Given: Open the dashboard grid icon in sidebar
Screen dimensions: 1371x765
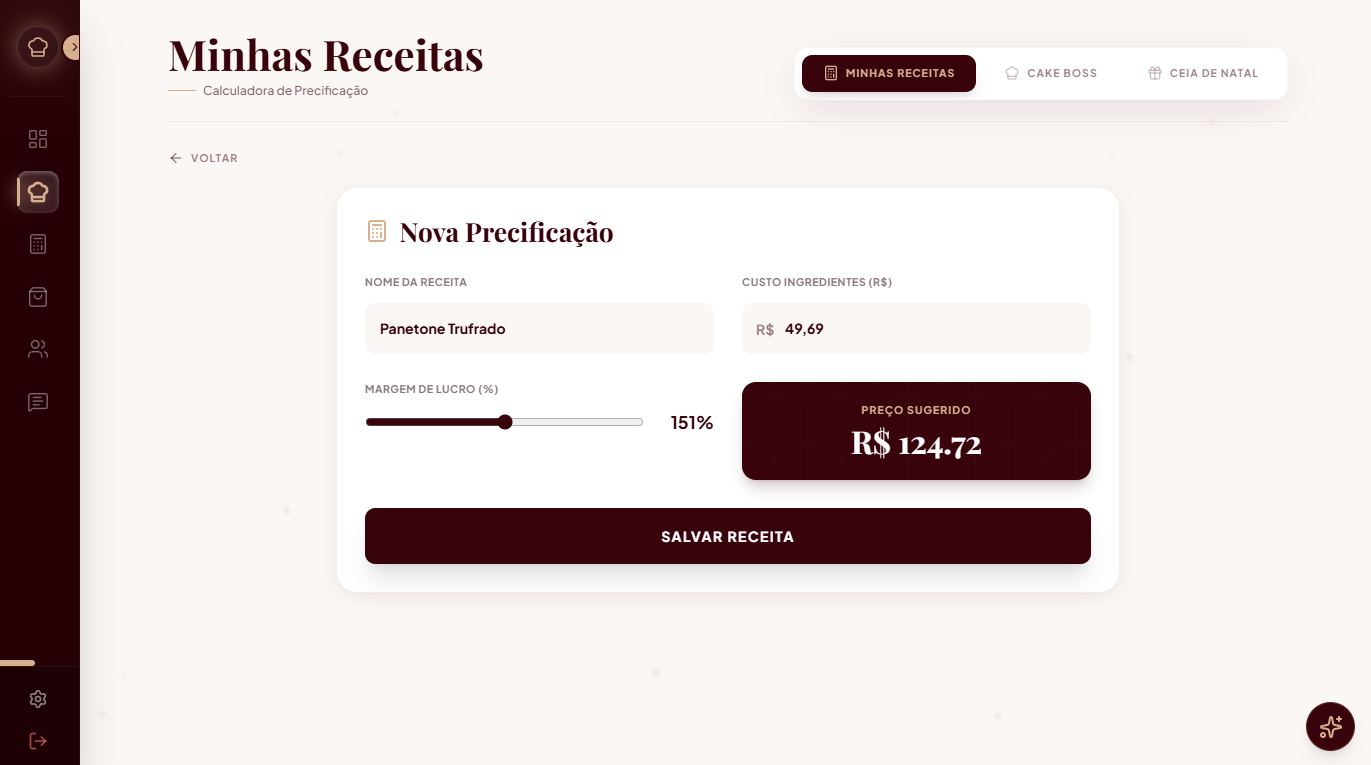Looking at the screenshot, I should 38,139.
